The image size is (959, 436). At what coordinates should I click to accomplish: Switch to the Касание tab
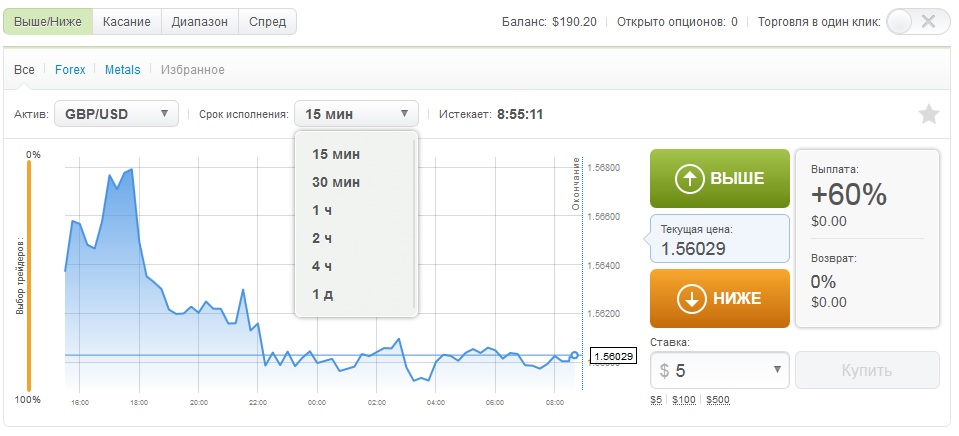tap(126, 21)
